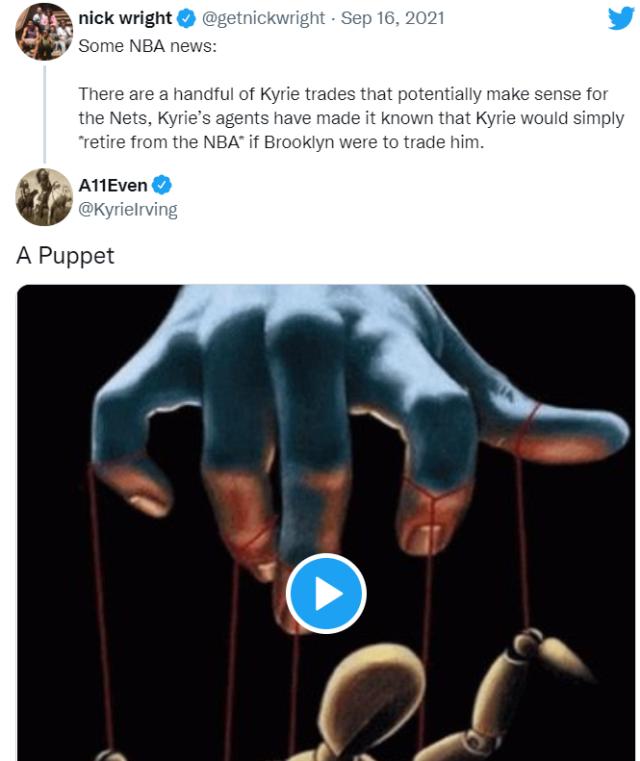Click the verified badge beside A11Even
Screen dimensions: 640x761
pos(162,185)
